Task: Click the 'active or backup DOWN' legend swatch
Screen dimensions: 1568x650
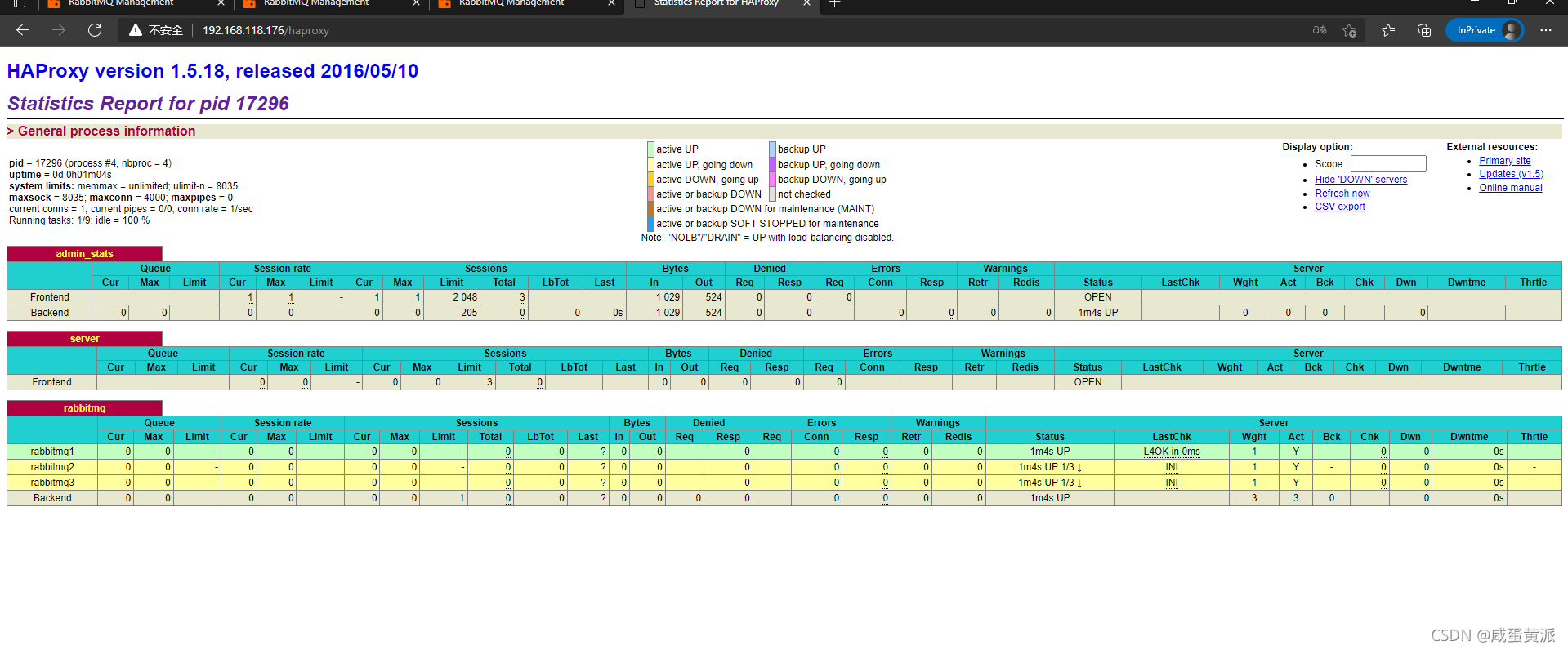Action: tap(650, 194)
